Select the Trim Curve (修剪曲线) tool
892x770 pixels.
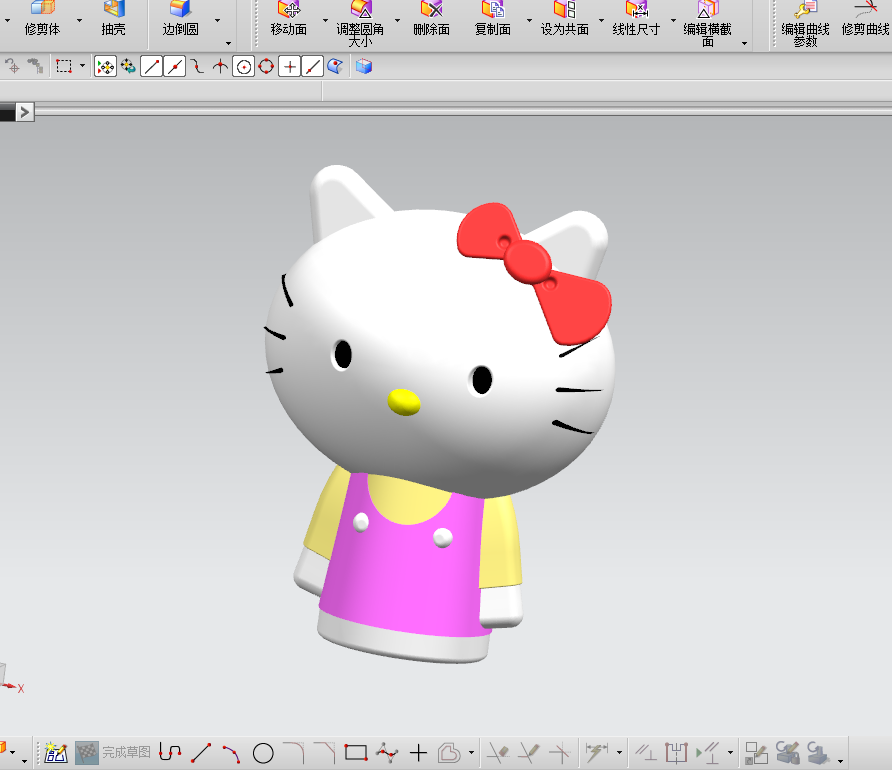tap(865, 18)
